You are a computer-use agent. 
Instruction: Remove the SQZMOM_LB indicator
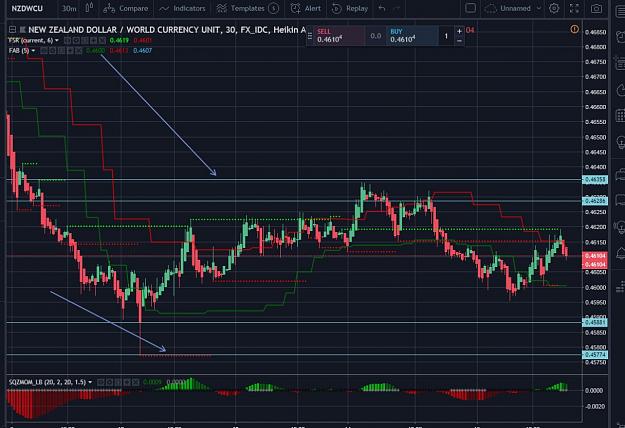(136, 382)
